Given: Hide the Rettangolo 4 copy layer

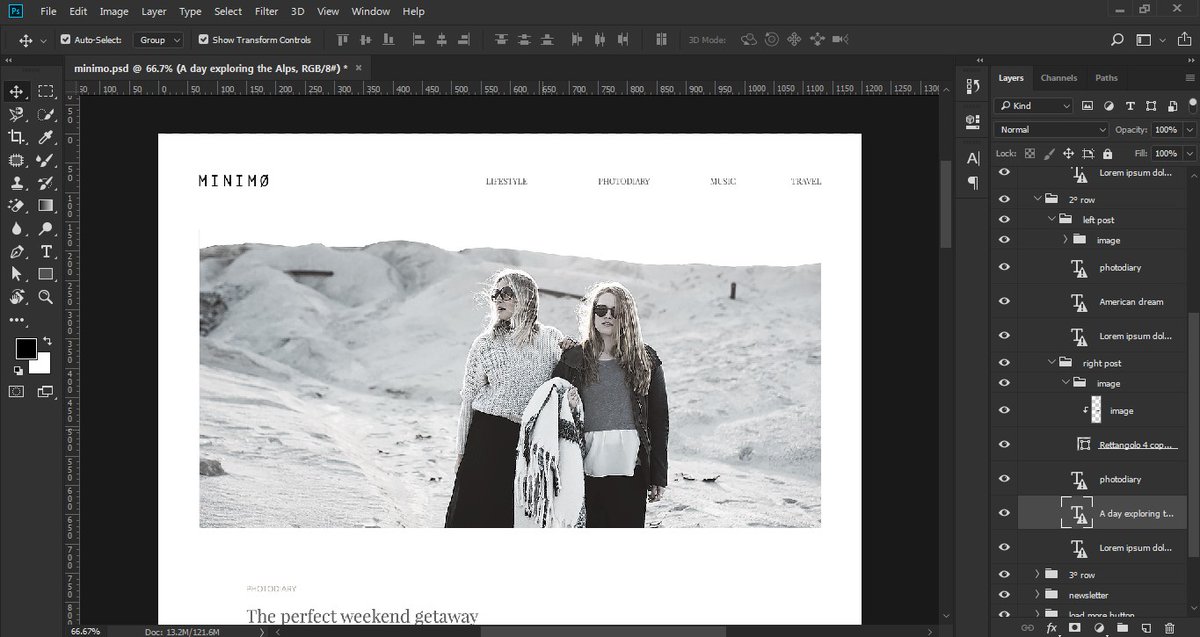Looking at the screenshot, I should coord(1004,444).
